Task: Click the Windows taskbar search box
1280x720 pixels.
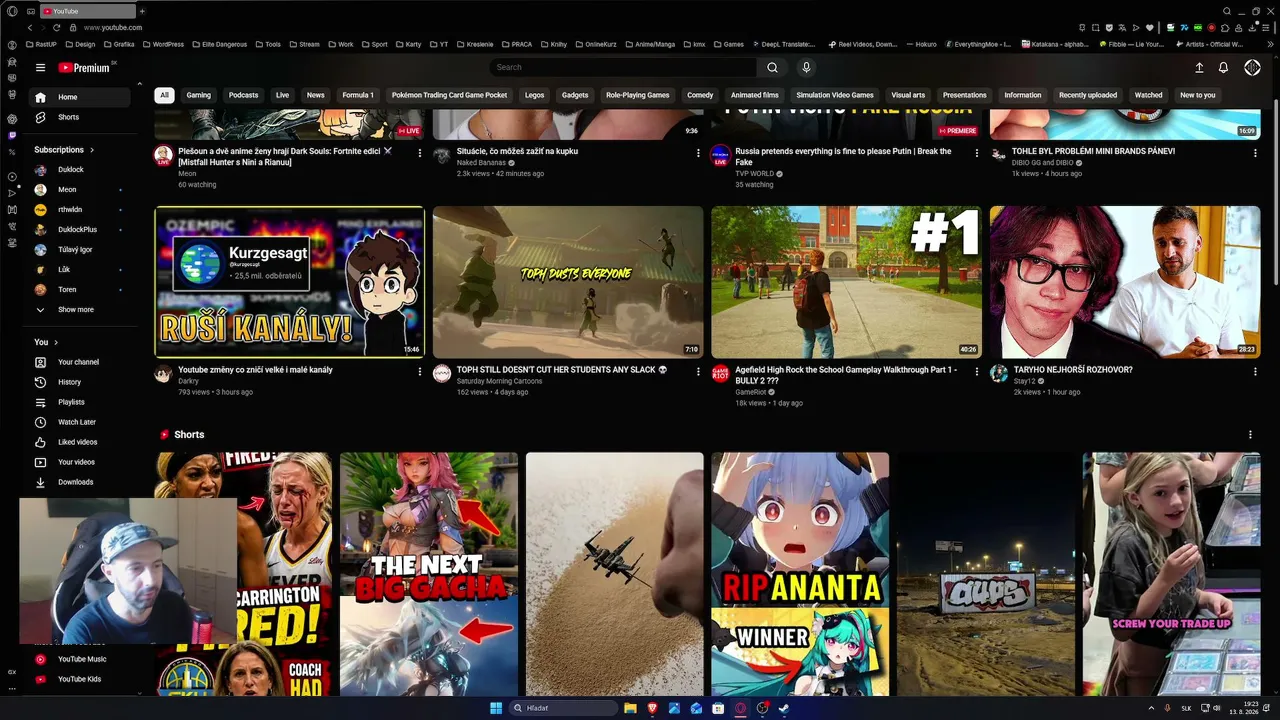Action: point(564,708)
